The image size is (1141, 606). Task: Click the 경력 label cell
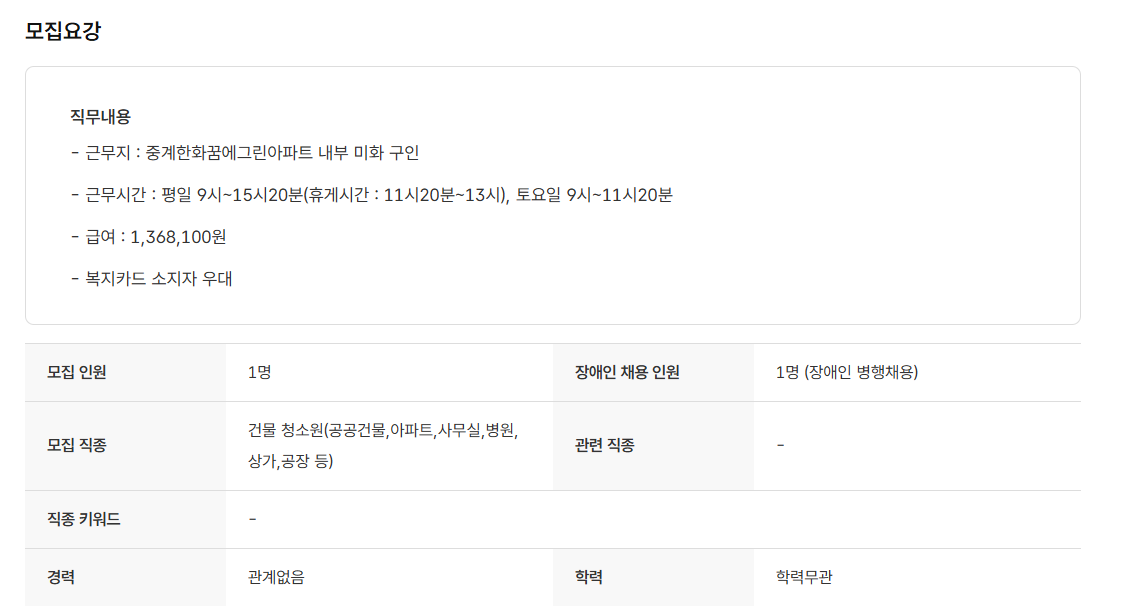click(61, 577)
